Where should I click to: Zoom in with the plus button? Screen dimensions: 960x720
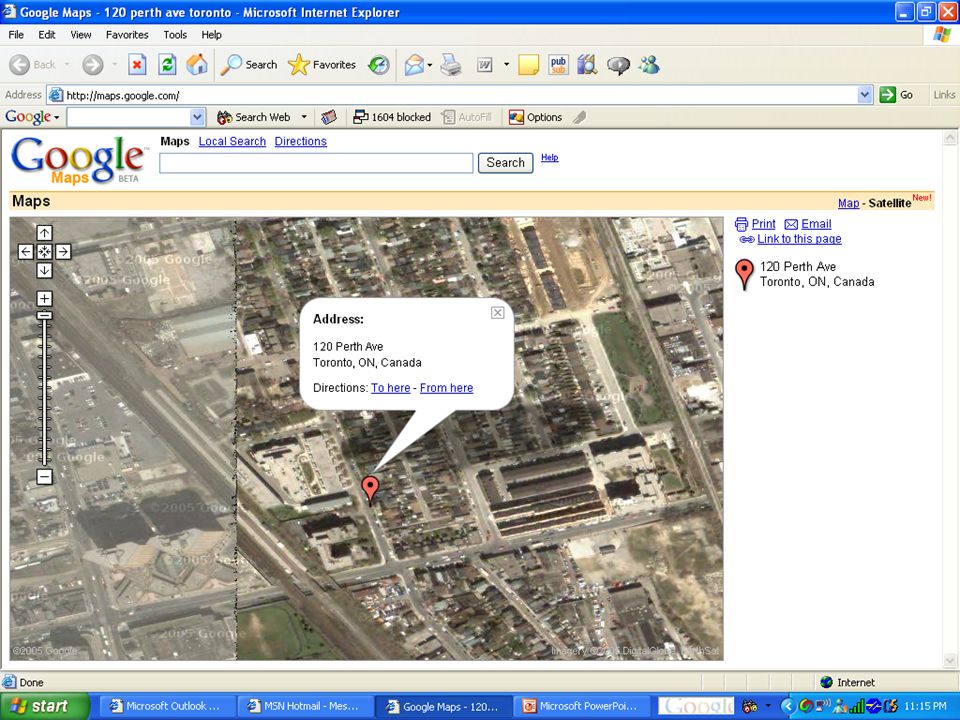(x=44, y=298)
